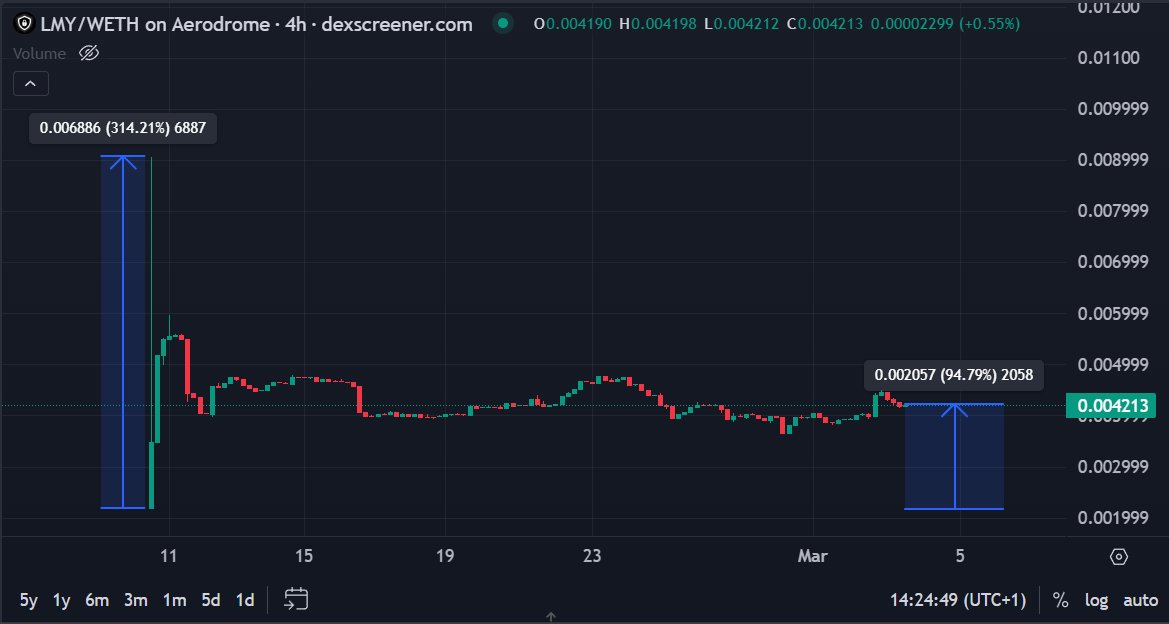Viewport: 1169px width, 624px height.
Task: Click the date label 19 on time axis
Action: 444,556
